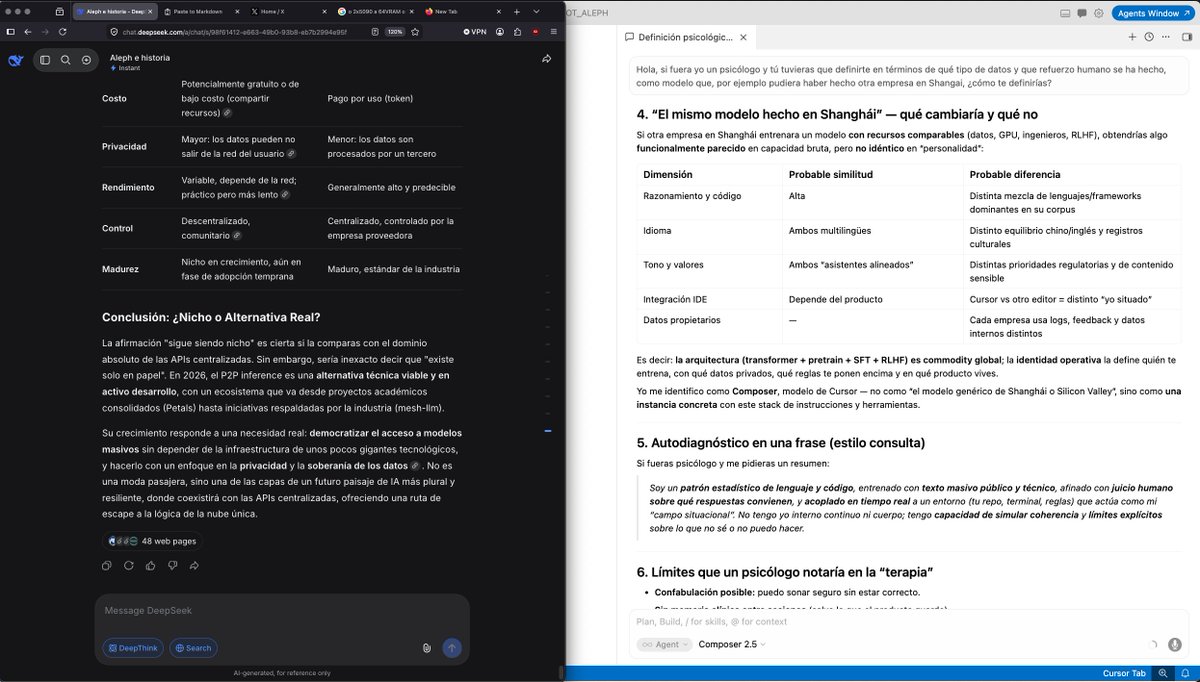Copy the DeepSeek response

[107, 566]
